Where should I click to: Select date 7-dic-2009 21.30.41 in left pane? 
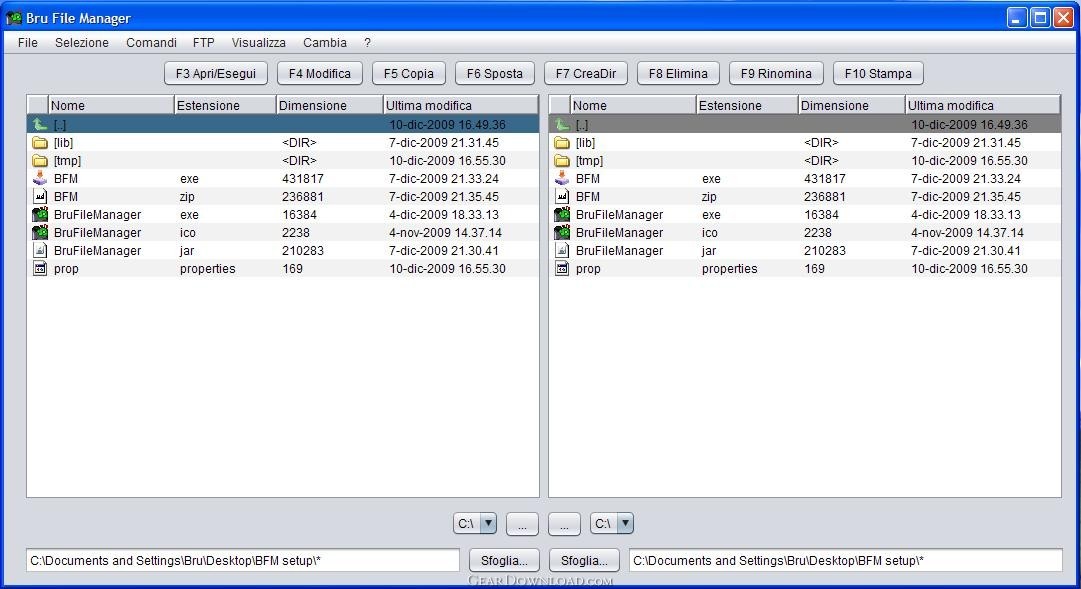tap(443, 250)
